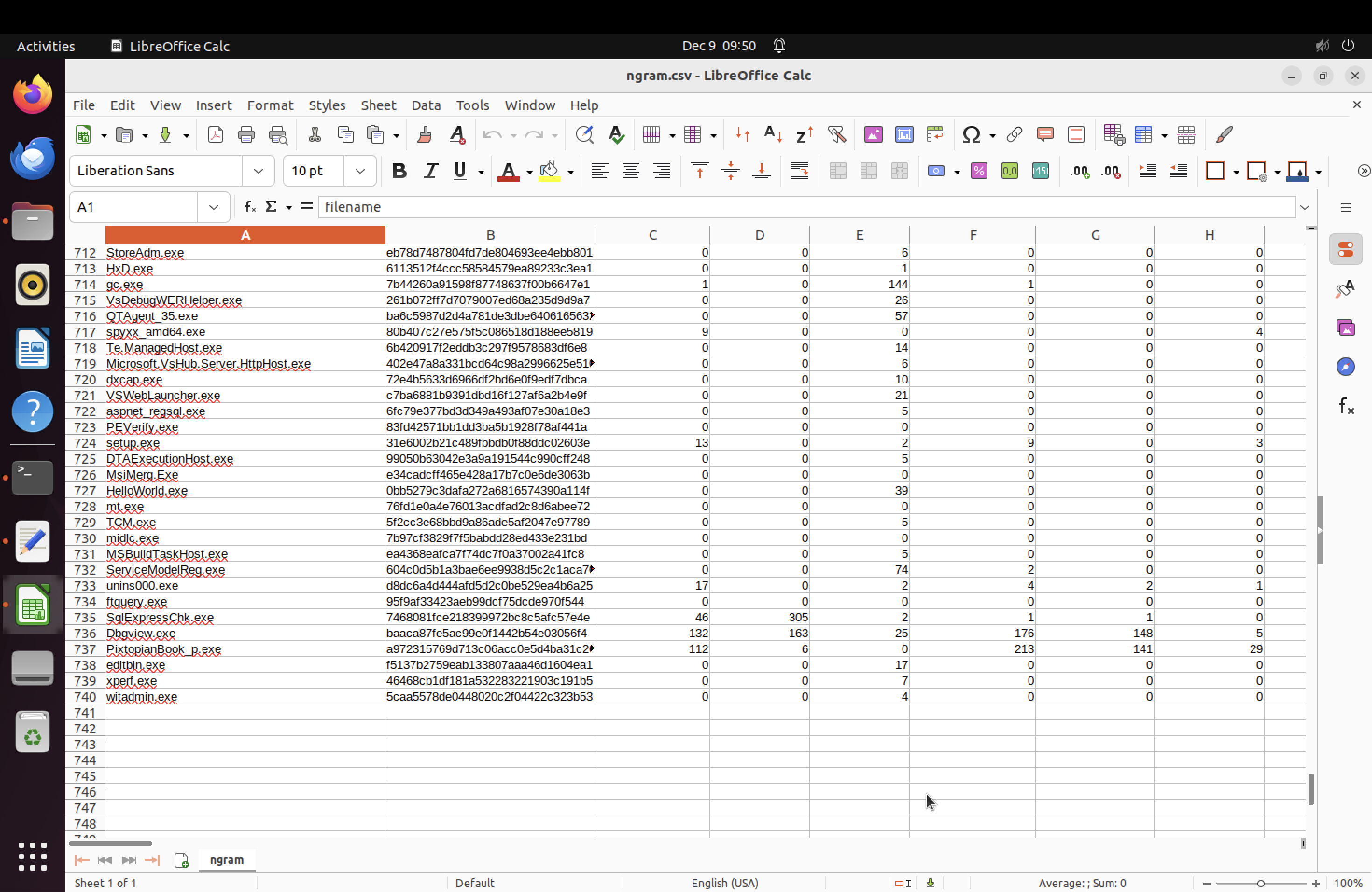Click the Sort Ascending icon
Screen dimensions: 1372x892
tap(772, 135)
